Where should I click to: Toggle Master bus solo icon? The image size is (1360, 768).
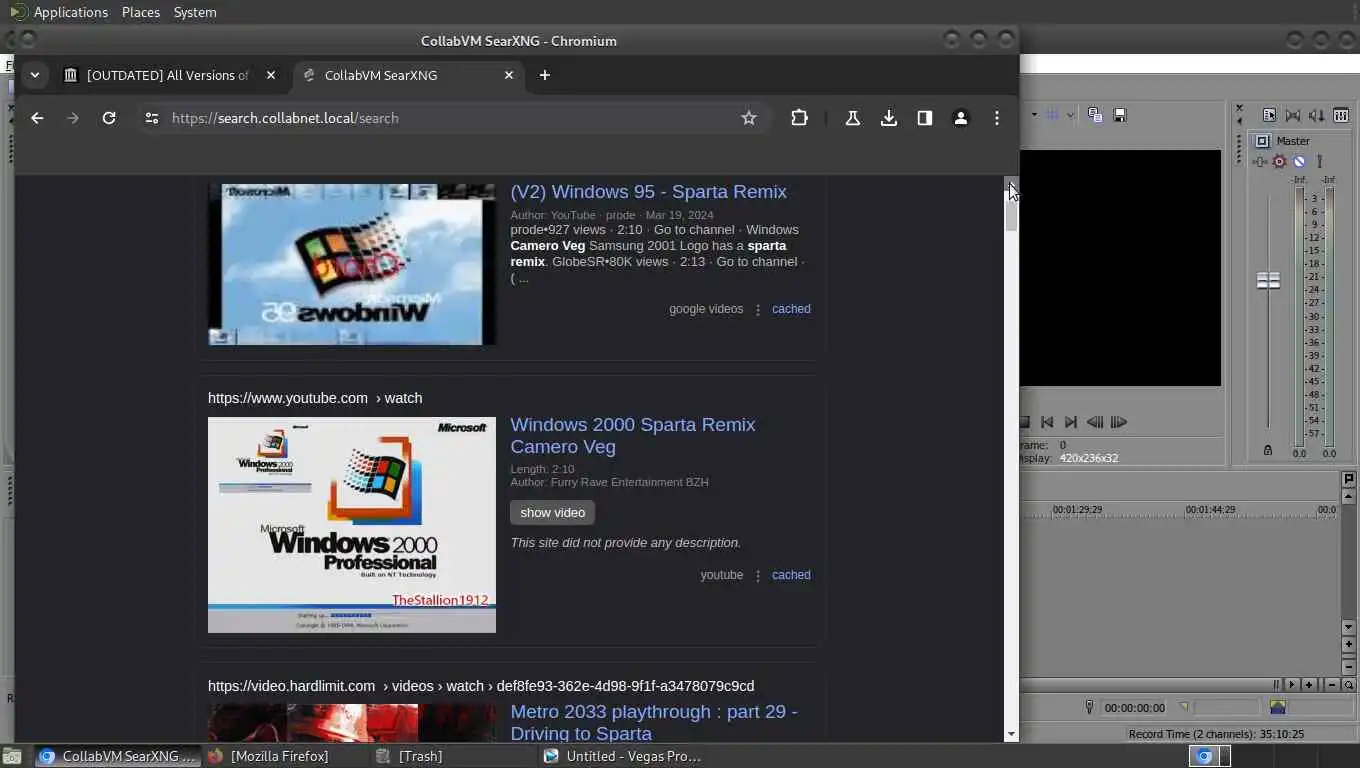(x=1319, y=161)
